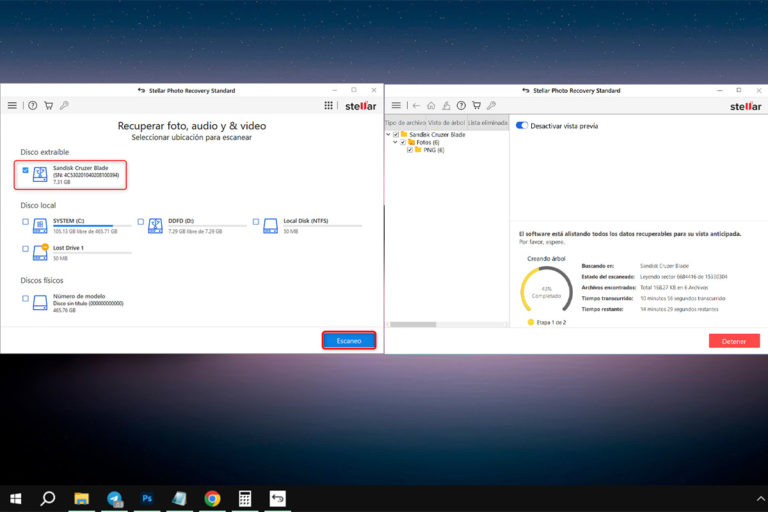Check the SYSTEM (C:) drive checkbox
This screenshot has width=768, height=512.
25,221
